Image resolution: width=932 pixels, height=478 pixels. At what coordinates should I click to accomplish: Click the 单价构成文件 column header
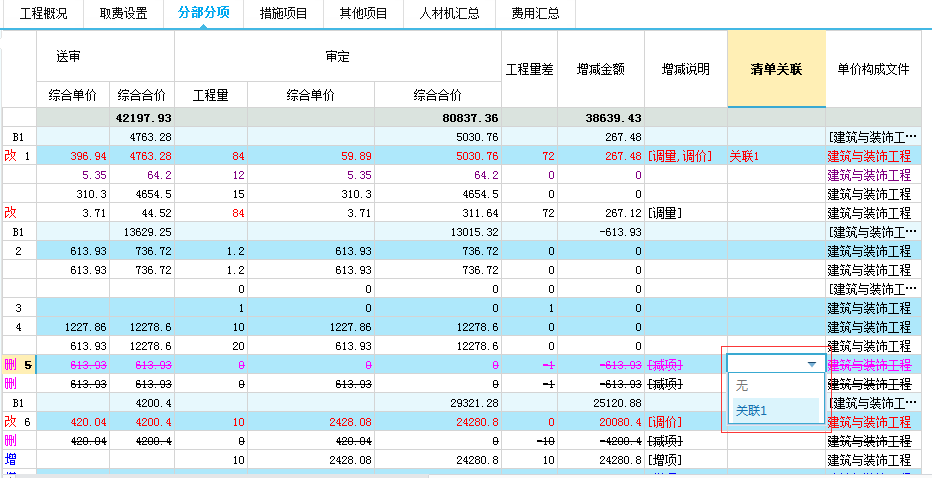coord(873,69)
